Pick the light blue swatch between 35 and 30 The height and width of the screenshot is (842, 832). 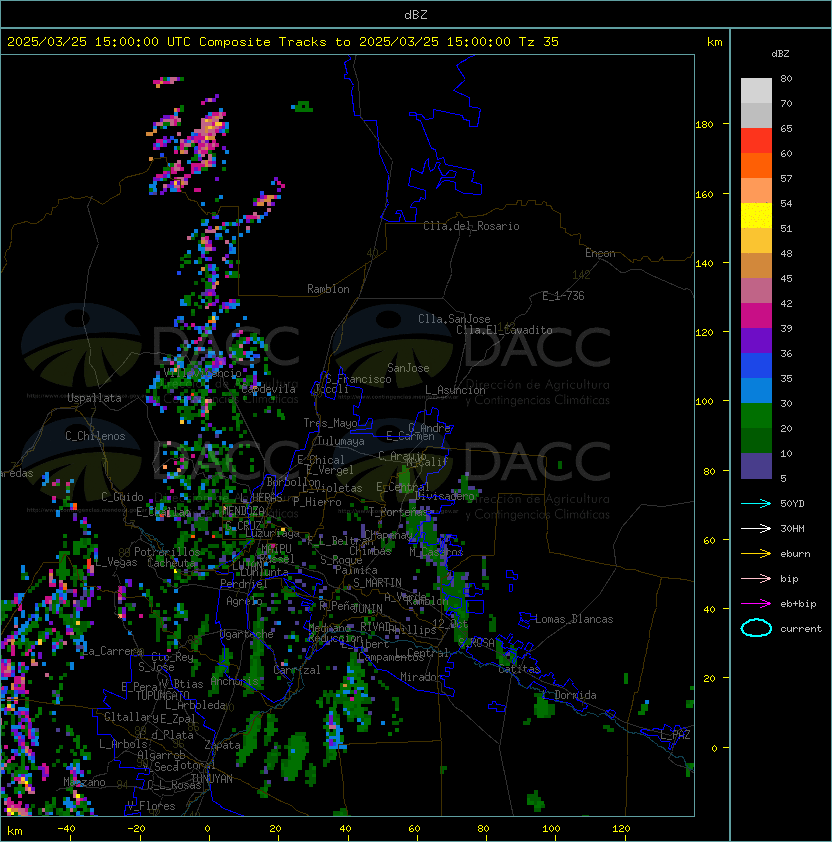point(756,391)
